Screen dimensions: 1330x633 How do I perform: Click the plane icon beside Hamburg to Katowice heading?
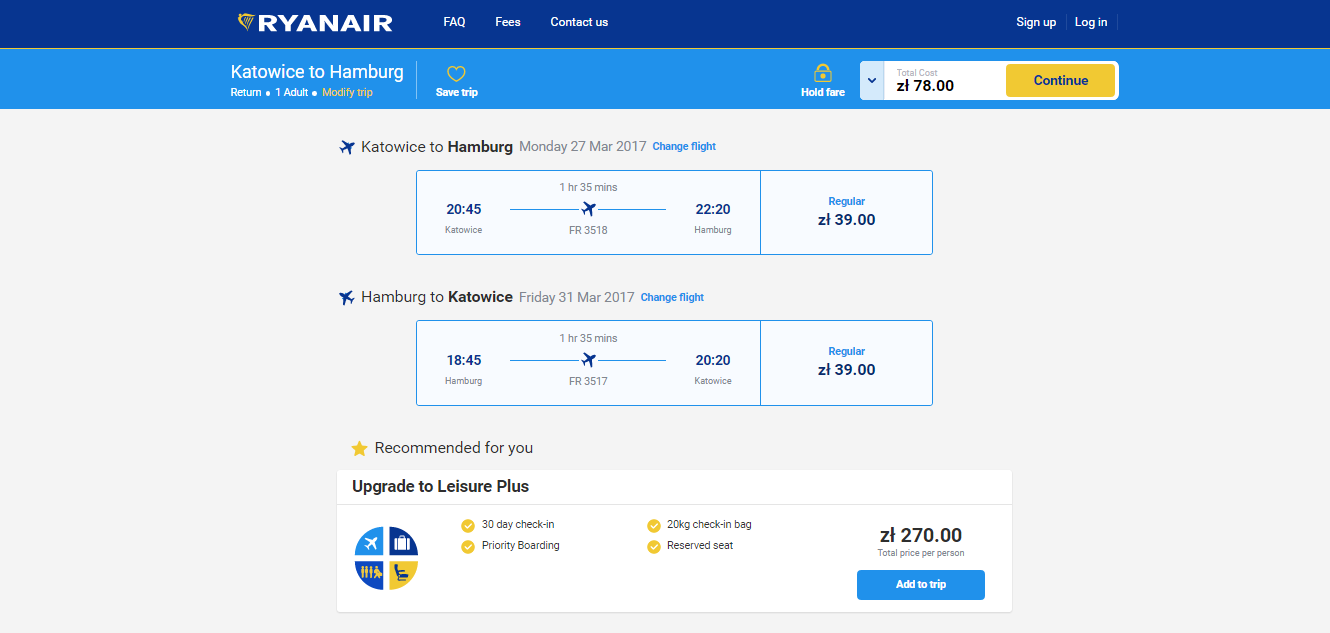(x=347, y=298)
